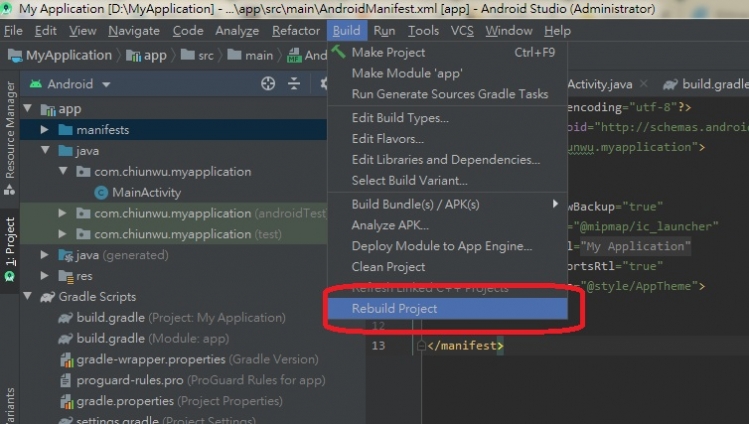Screen dimensions: 749x424
Task: Click line number 13 in editor gutter
Action: [x=378, y=345]
